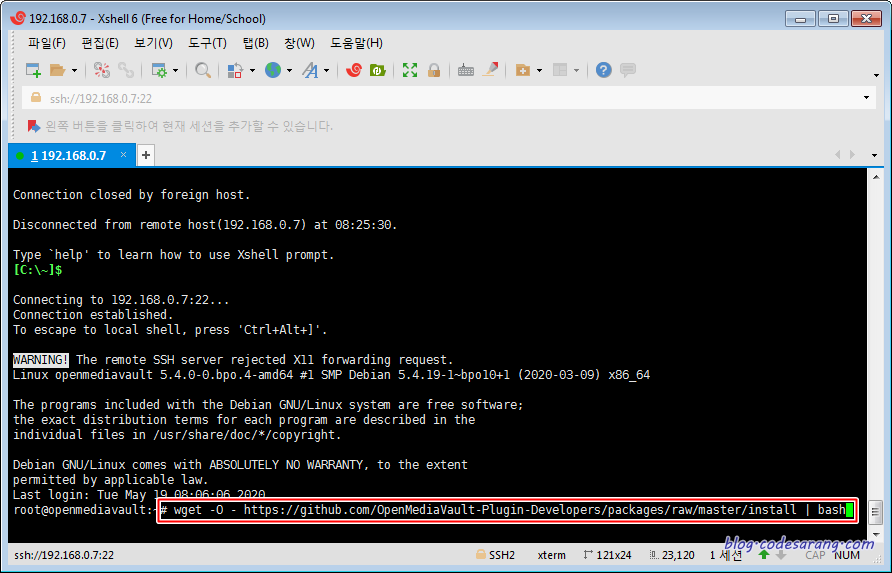Click the Font toolbar icon
The height and width of the screenshot is (573, 892).
[x=311, y=70]
